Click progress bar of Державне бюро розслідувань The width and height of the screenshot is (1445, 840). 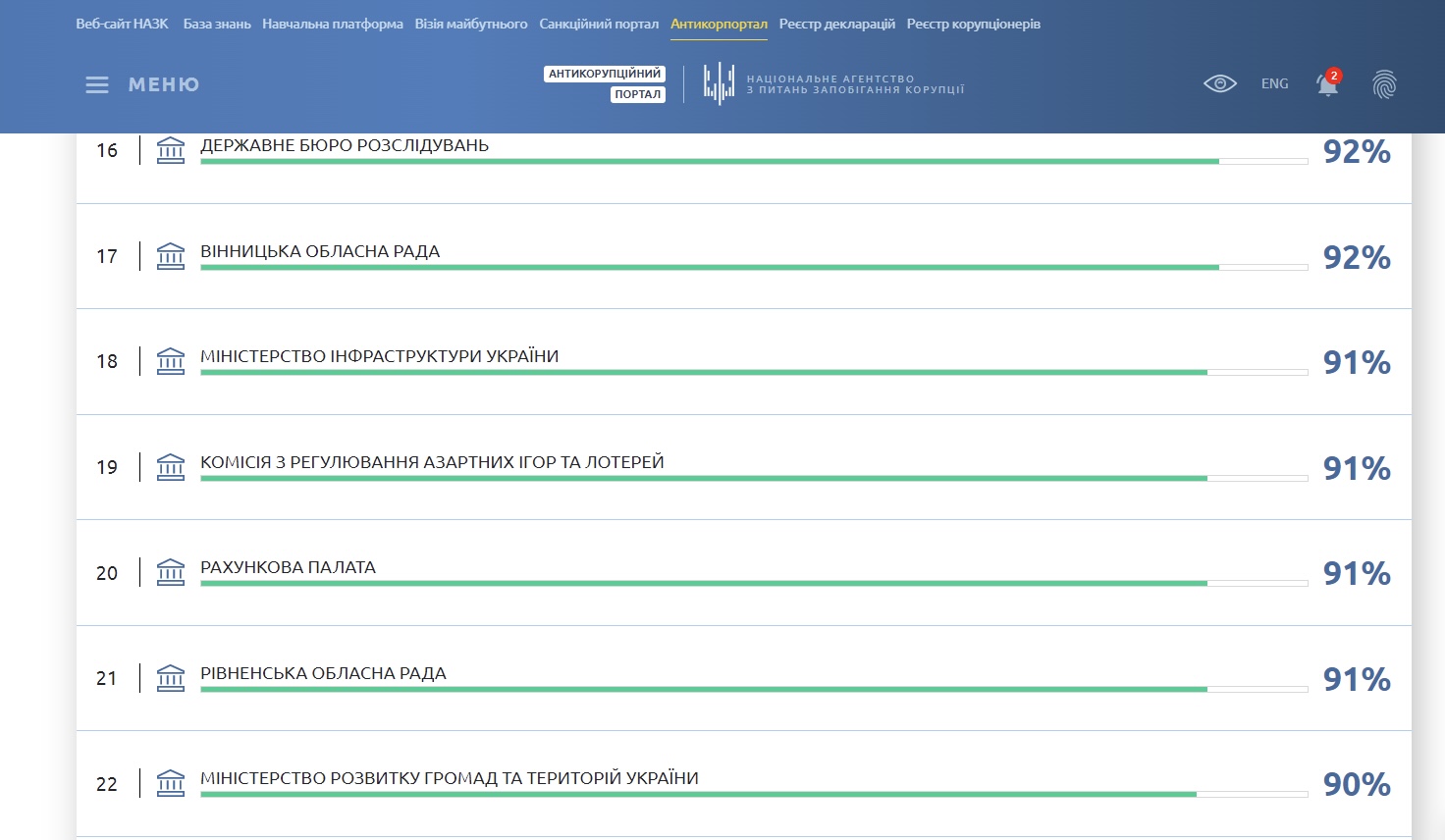pos(754,161)
